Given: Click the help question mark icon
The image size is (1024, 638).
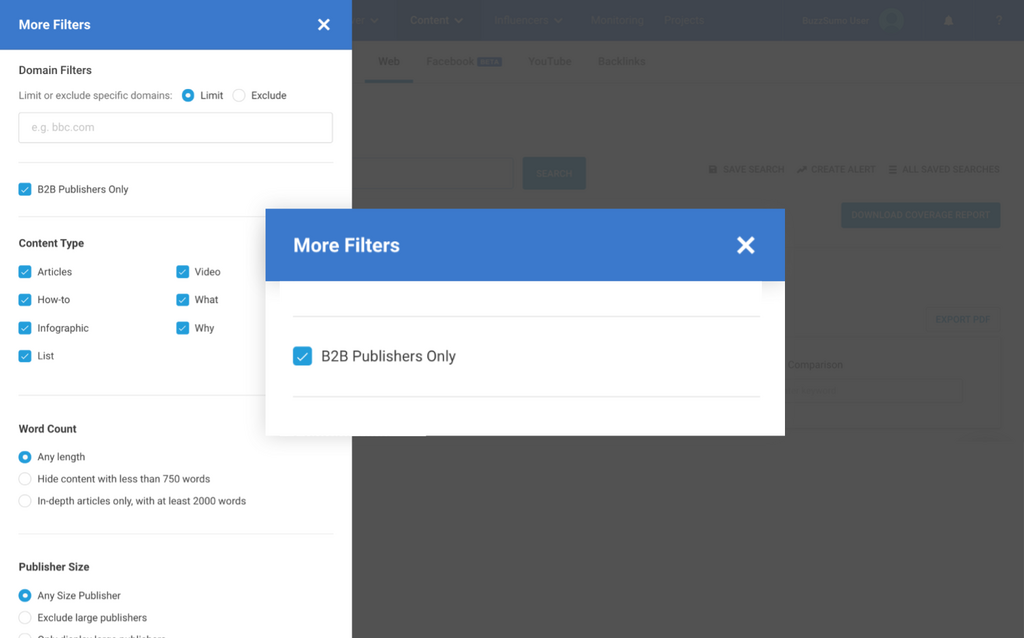Looking at the screenshot, I should pos(998,21).
